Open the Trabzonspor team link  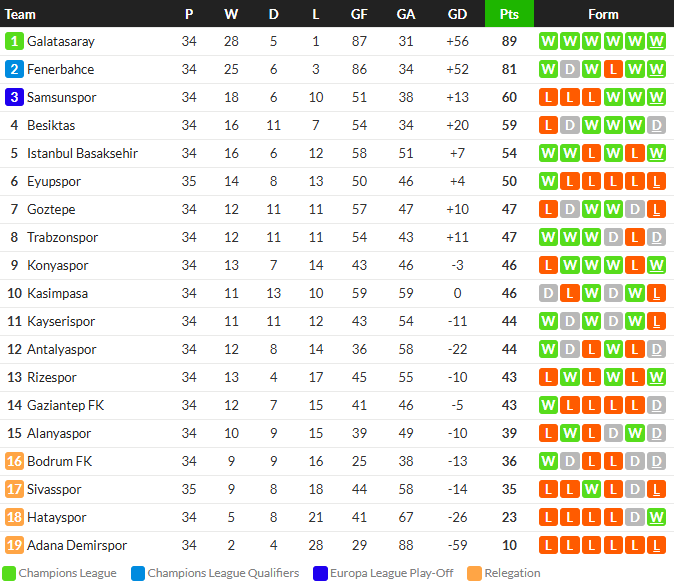coord(62,237)
